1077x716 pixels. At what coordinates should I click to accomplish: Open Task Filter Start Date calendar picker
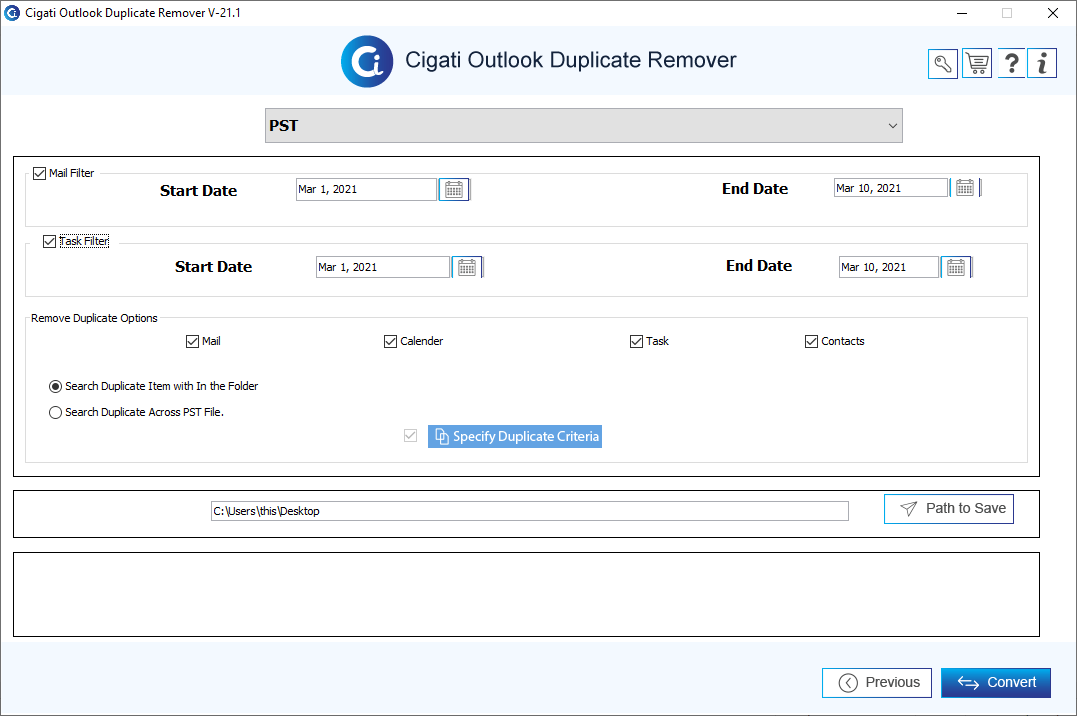coord(467,267)
